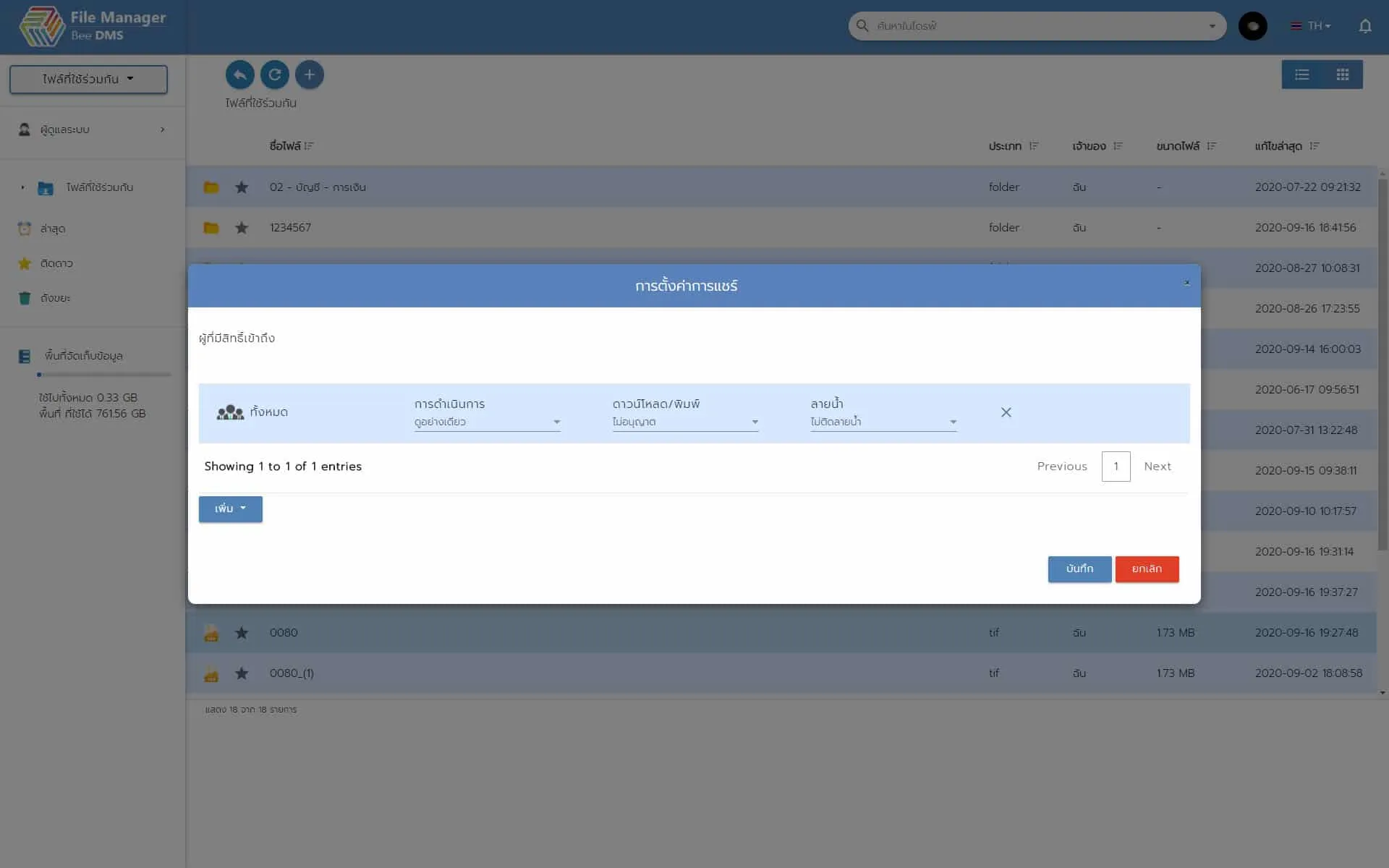Image resolution: width=1389 pixels, height=868 pixels.
Task: Open the การดำเนินการ permission dropdown
Action: [487, 422]
